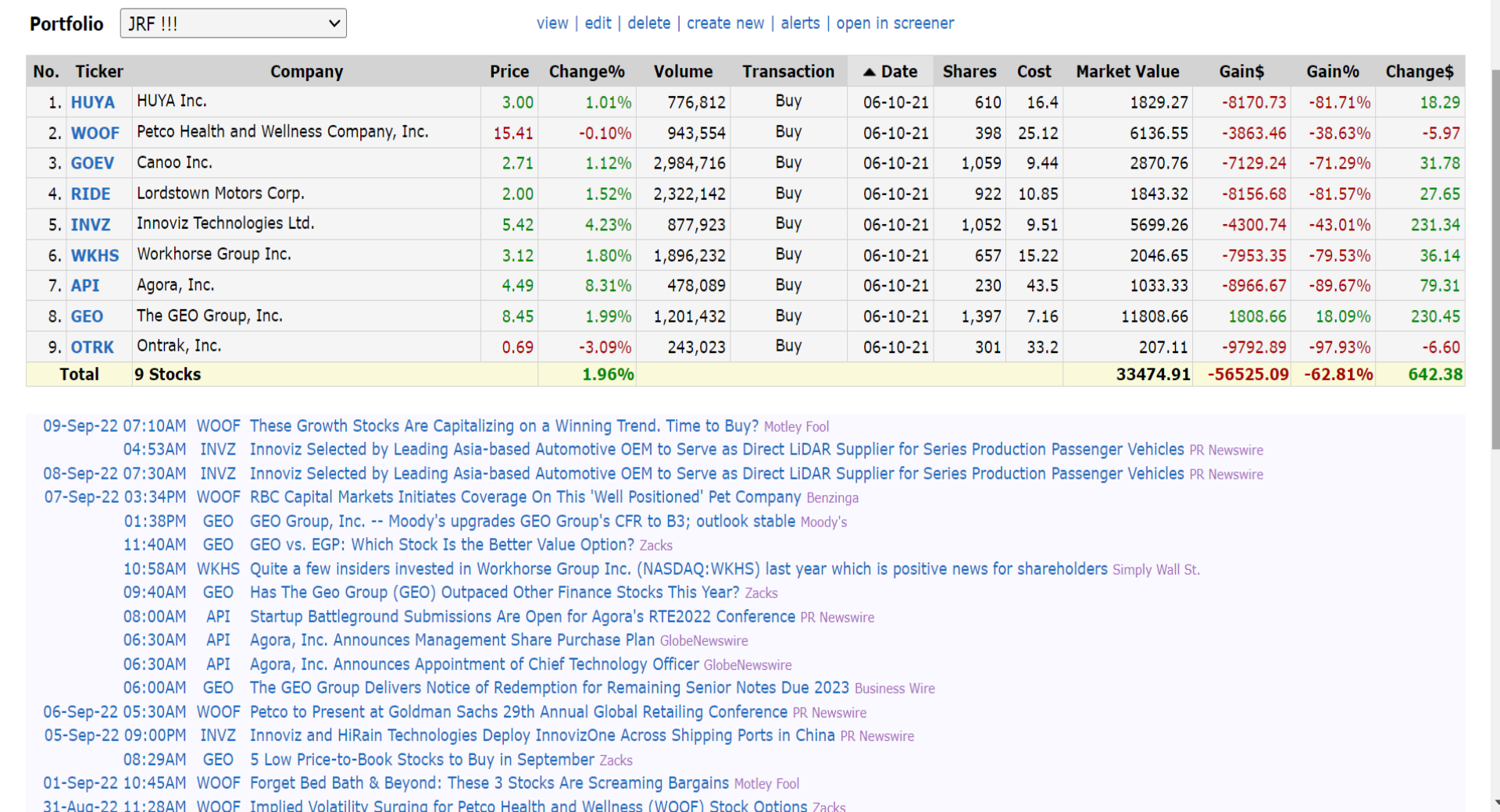Select the INVZ ticker link in table
This screenshot has height=812, width=1500.
[x=91, y=225]
